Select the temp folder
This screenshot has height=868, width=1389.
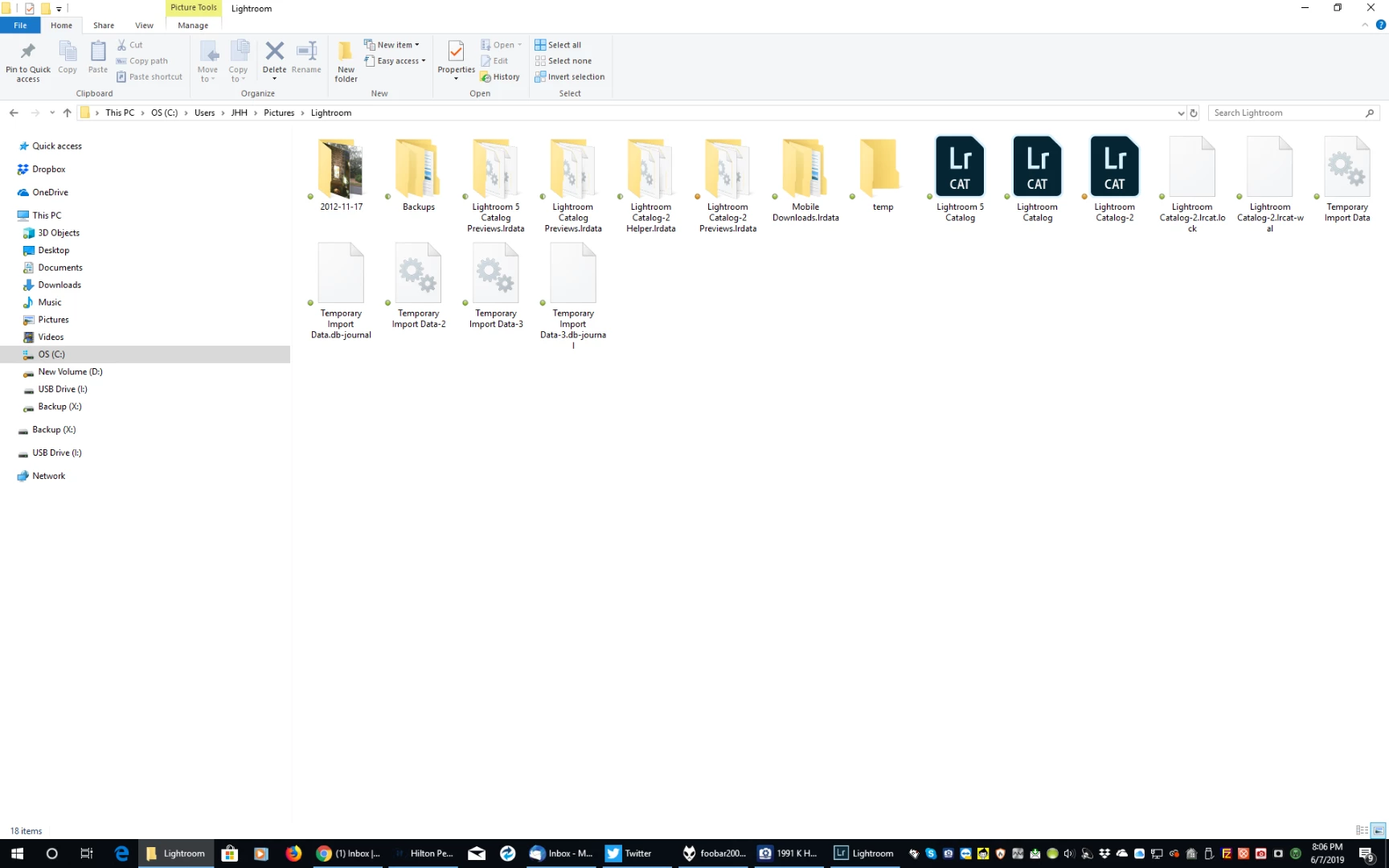click(x=883, y=174)
